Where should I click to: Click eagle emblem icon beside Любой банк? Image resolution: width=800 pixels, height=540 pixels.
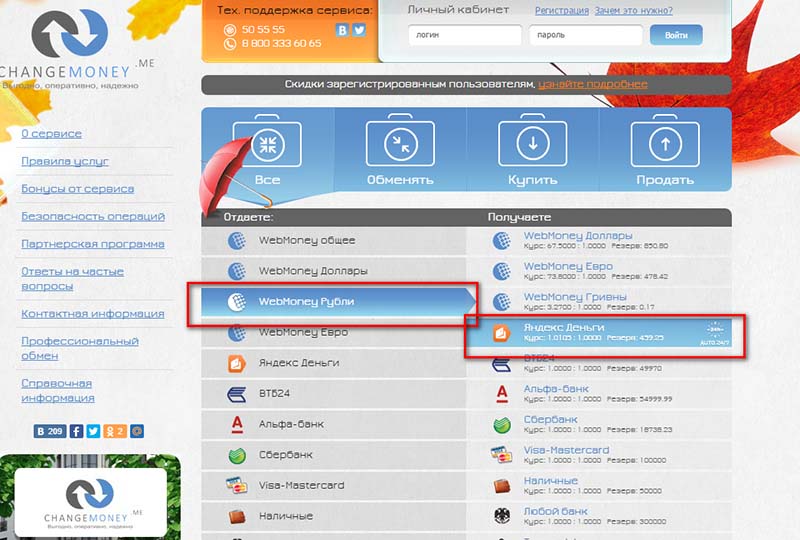point(502,516)
